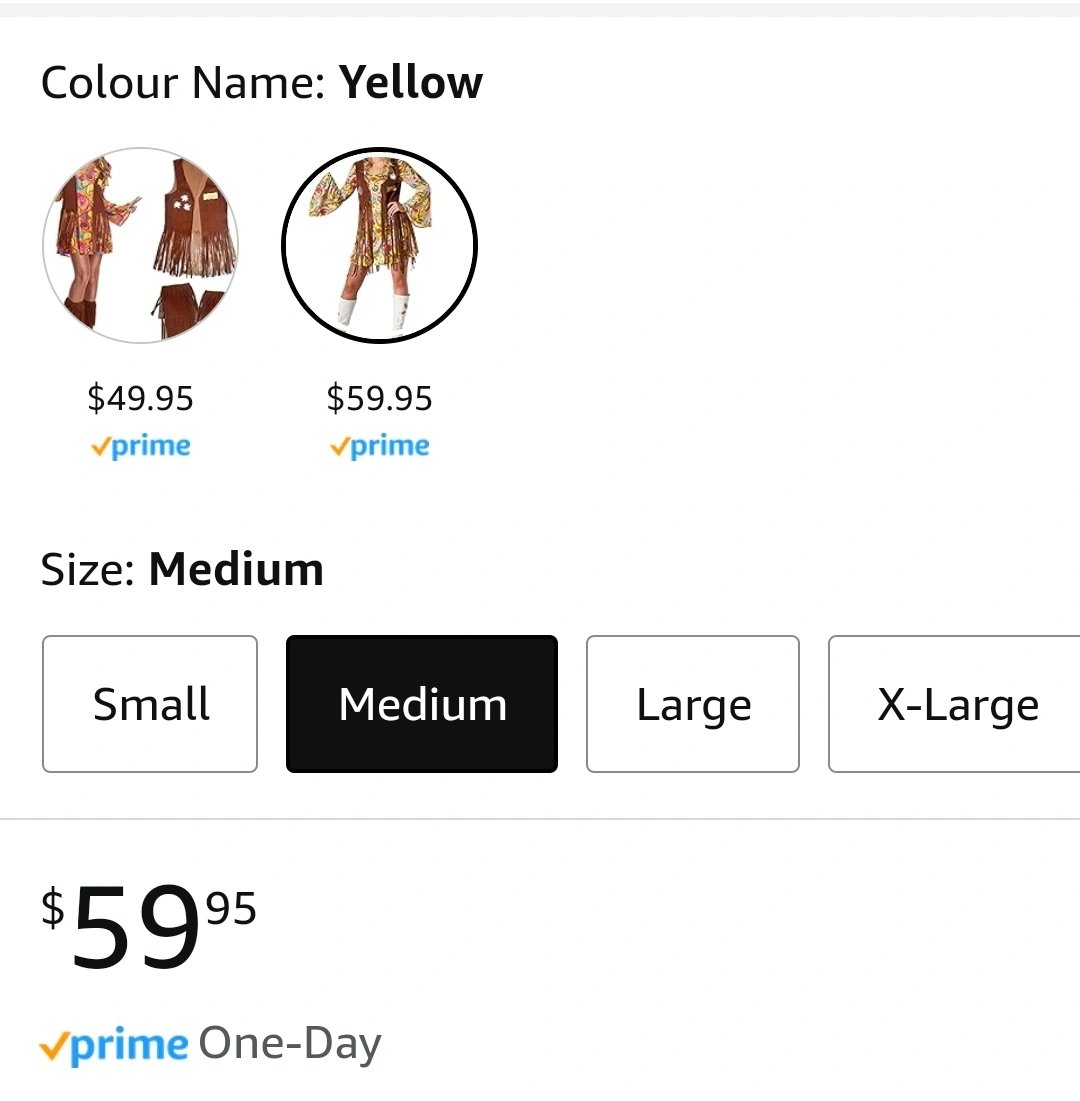Choose the Small size option
The width and height of the screenshot is (1080, 1101).
(x=150, y=704)
